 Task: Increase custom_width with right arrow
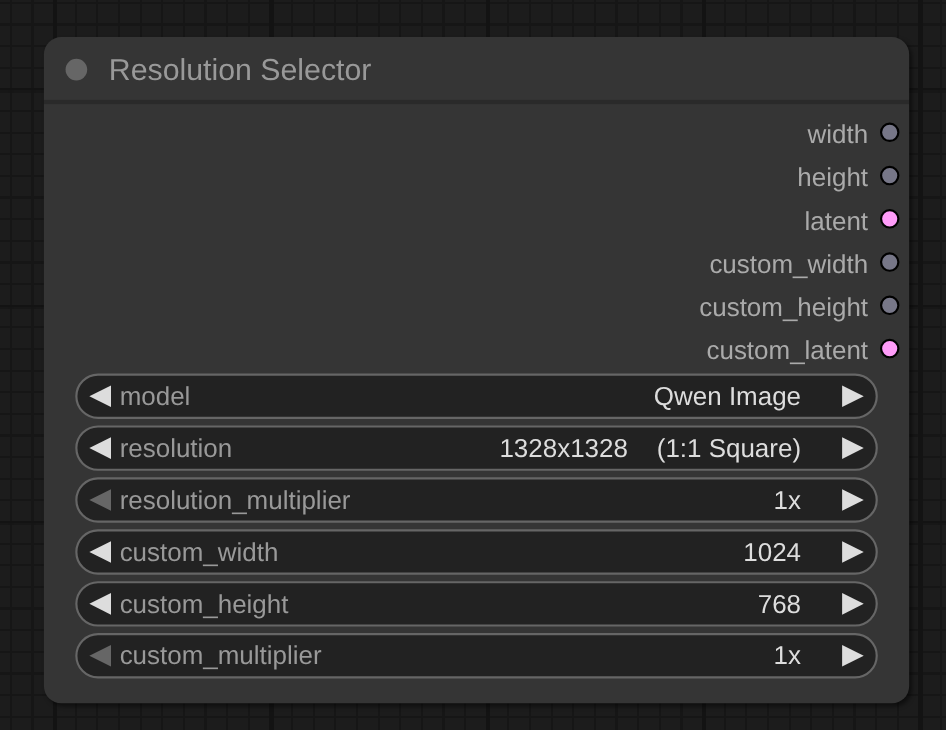click(x=852, y=552)
